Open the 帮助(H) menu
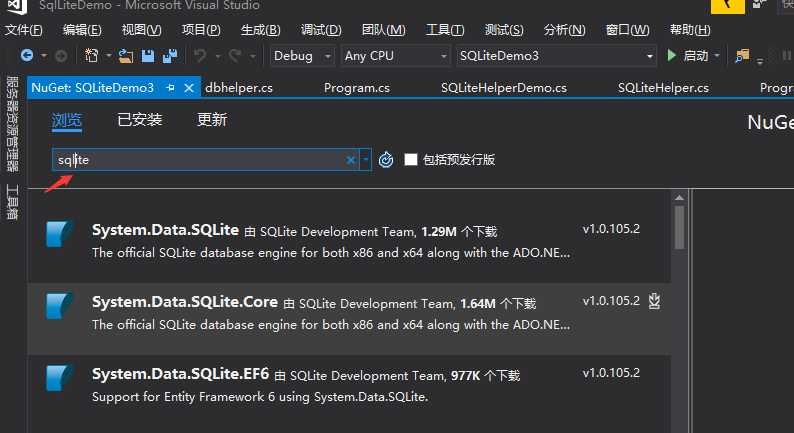This screenshot has height=433, width=794. point(690,30)
